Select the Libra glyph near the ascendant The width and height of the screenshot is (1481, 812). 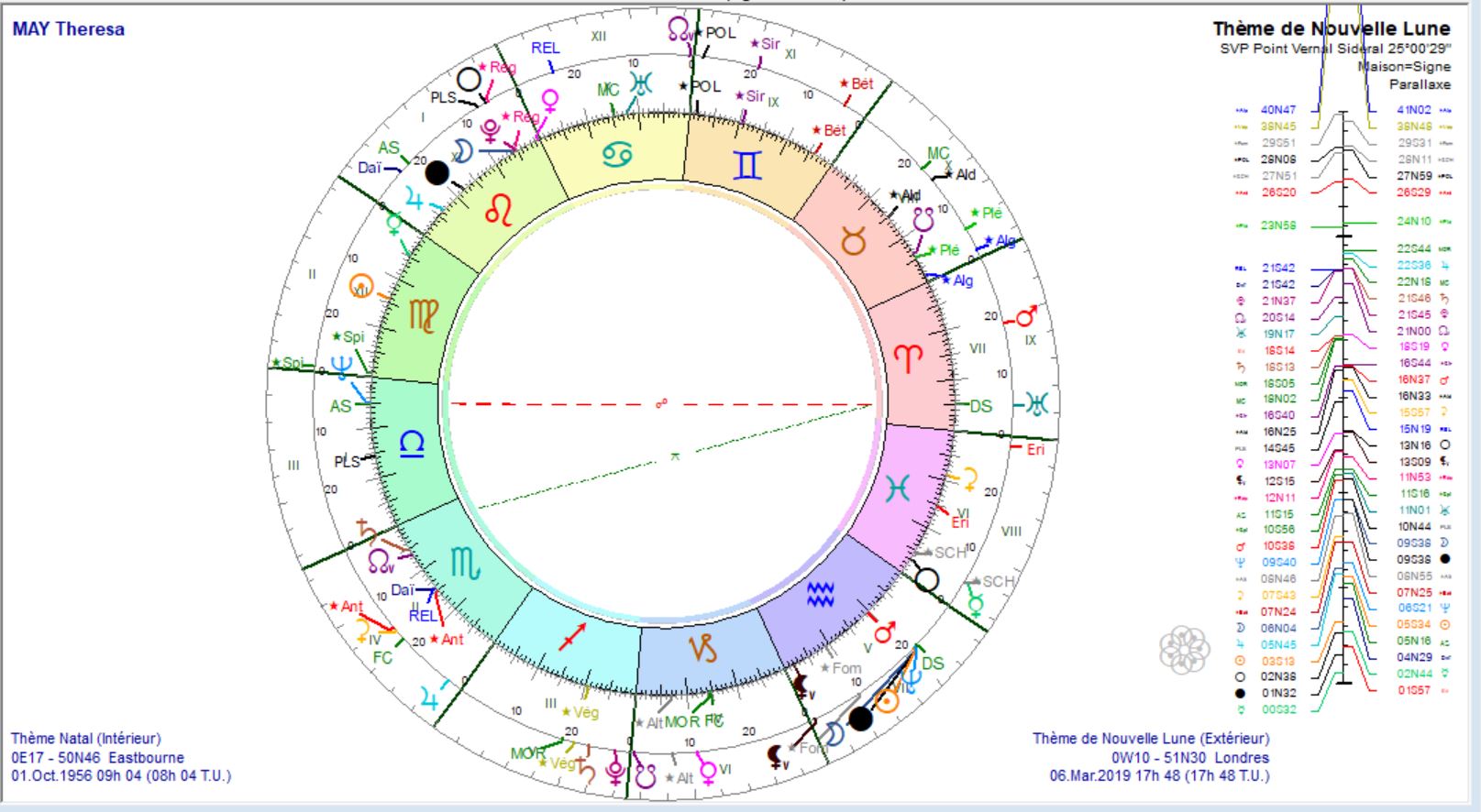point(412,444)
